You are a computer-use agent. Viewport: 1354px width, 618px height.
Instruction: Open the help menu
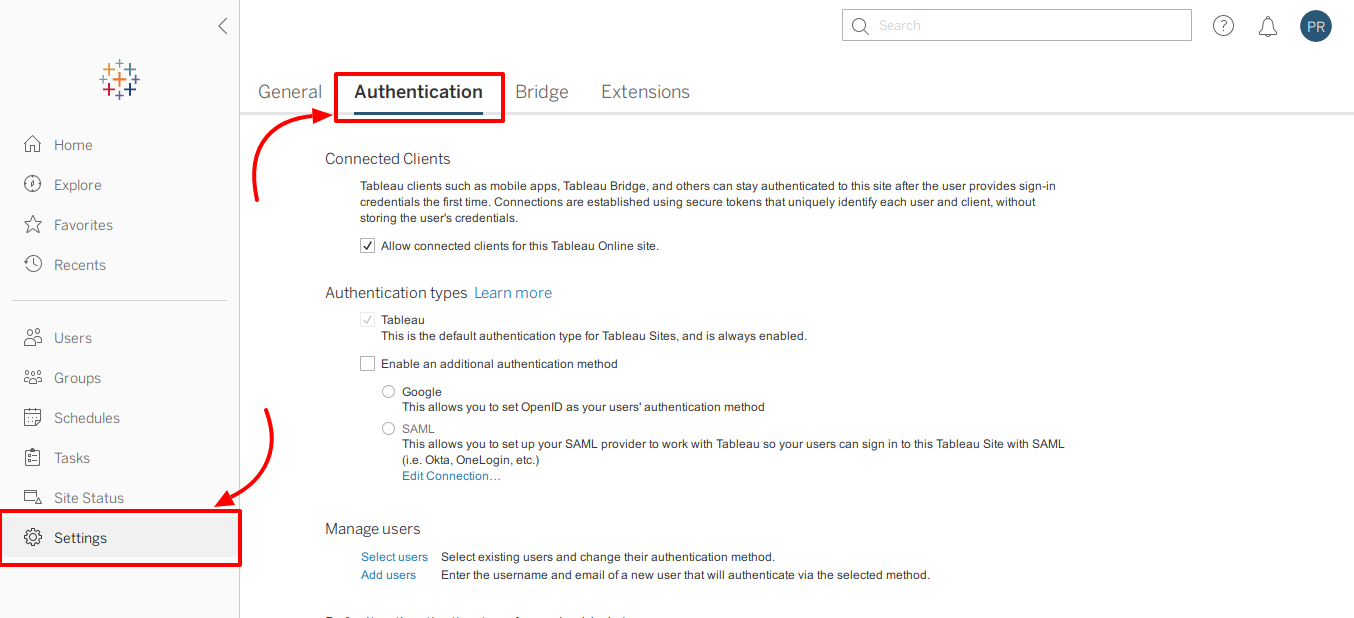(x=1223, y=25)
